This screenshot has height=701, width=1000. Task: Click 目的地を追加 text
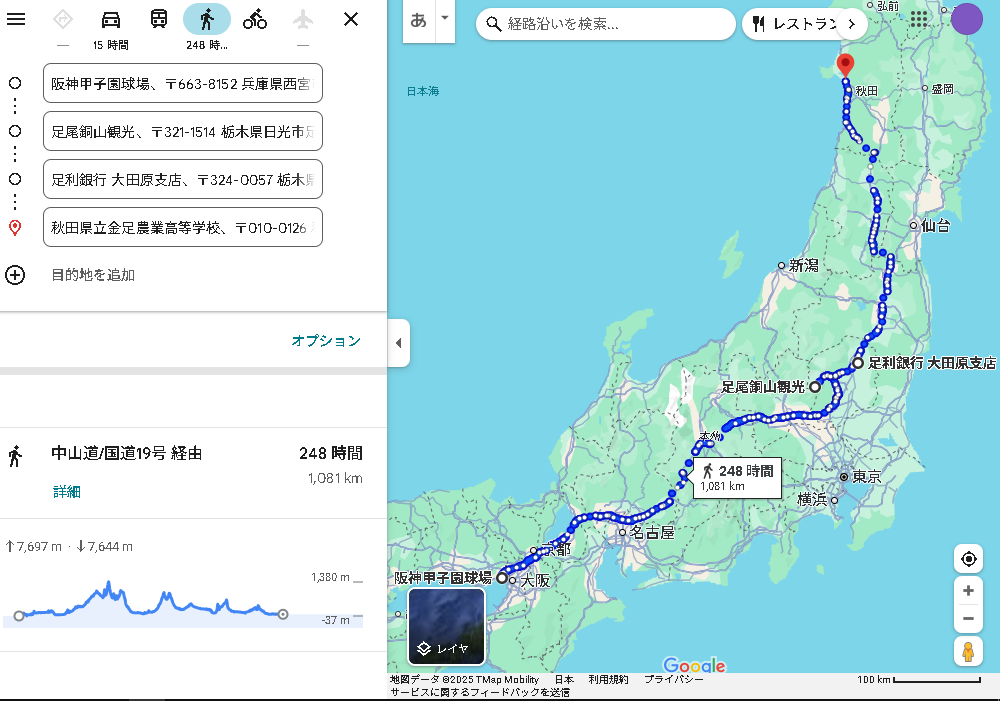(x=93, y=275)
